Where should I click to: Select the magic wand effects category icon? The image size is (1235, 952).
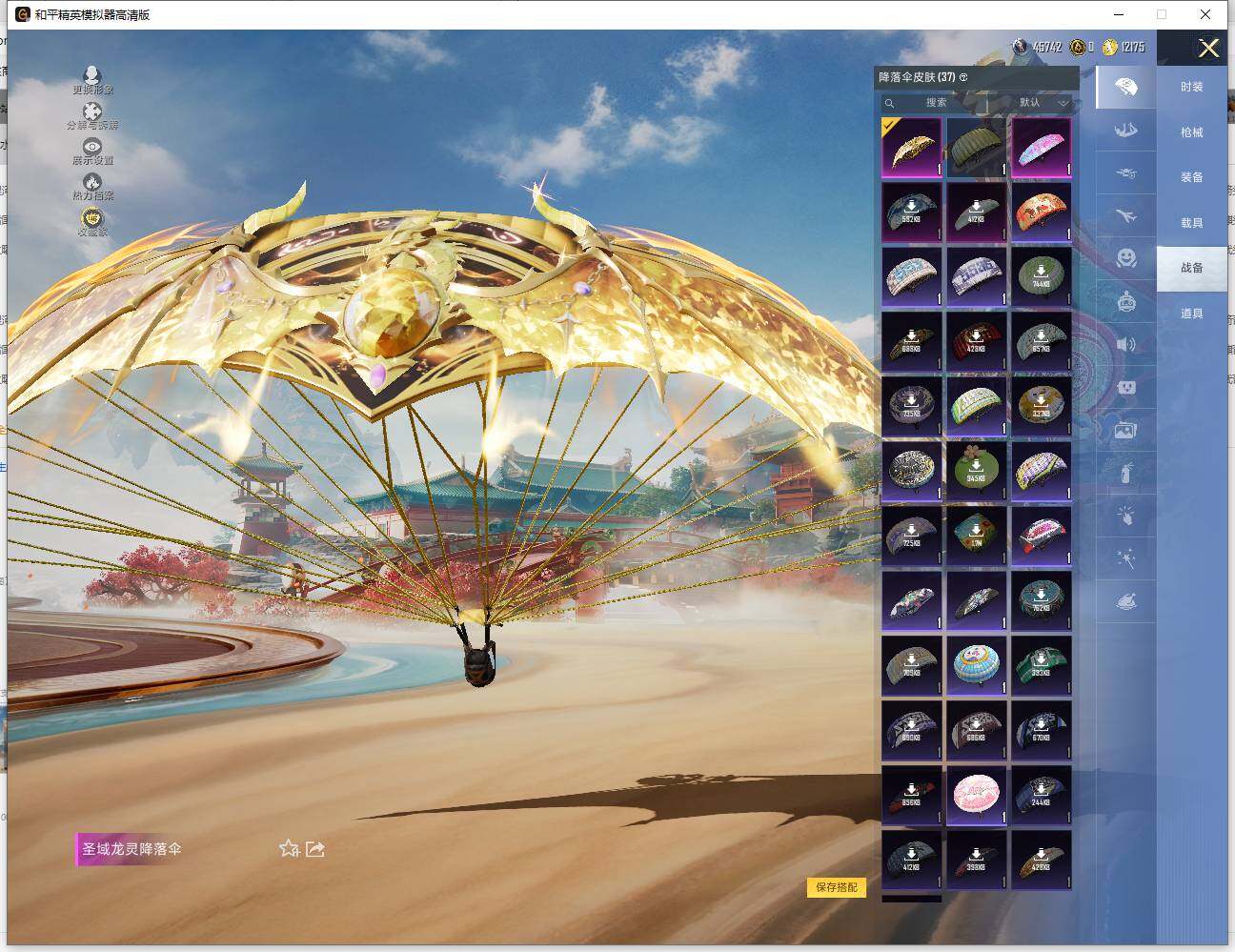click(x=1125, y=558)
